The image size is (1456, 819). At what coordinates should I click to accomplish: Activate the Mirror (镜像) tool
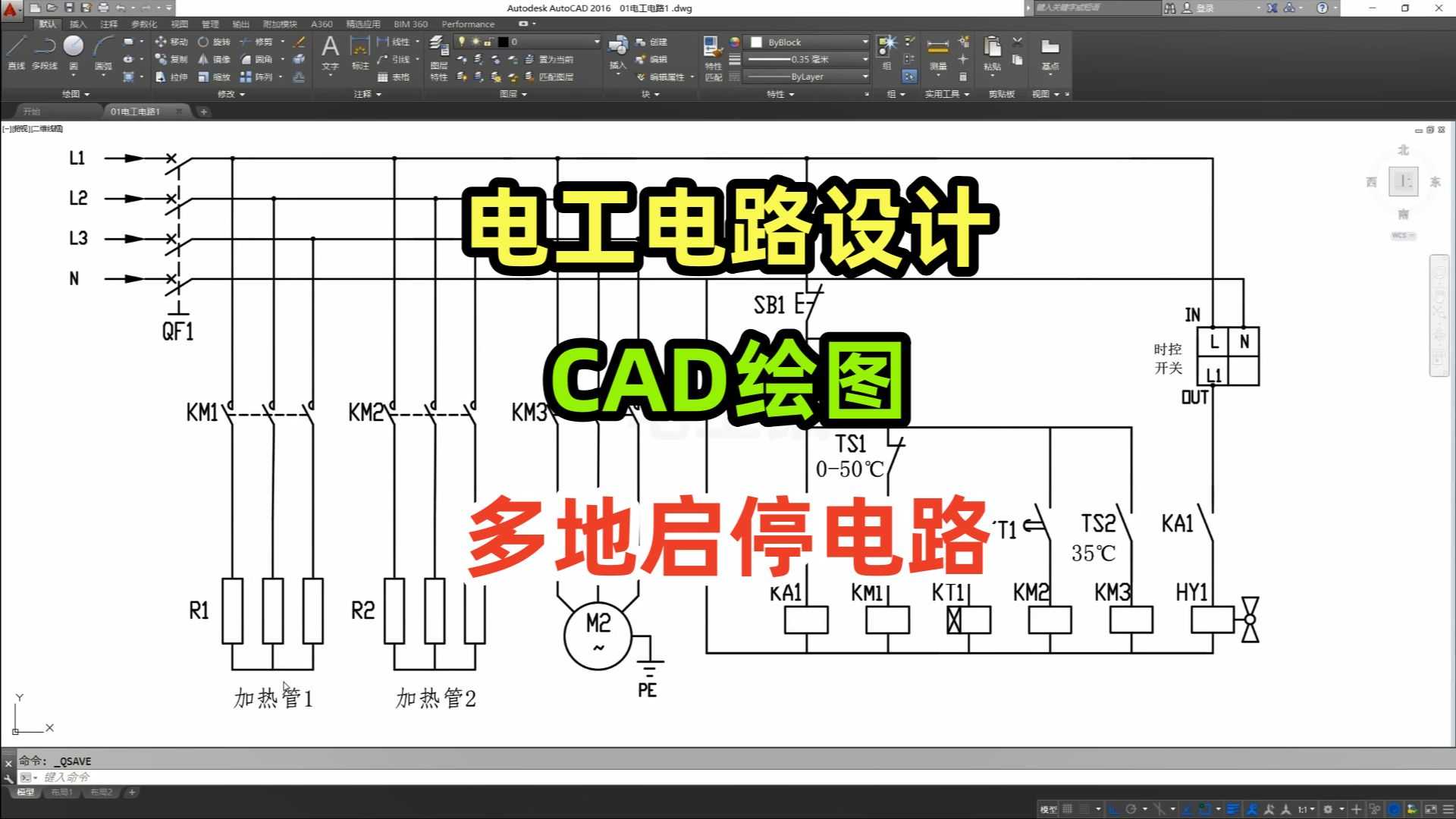214,59
